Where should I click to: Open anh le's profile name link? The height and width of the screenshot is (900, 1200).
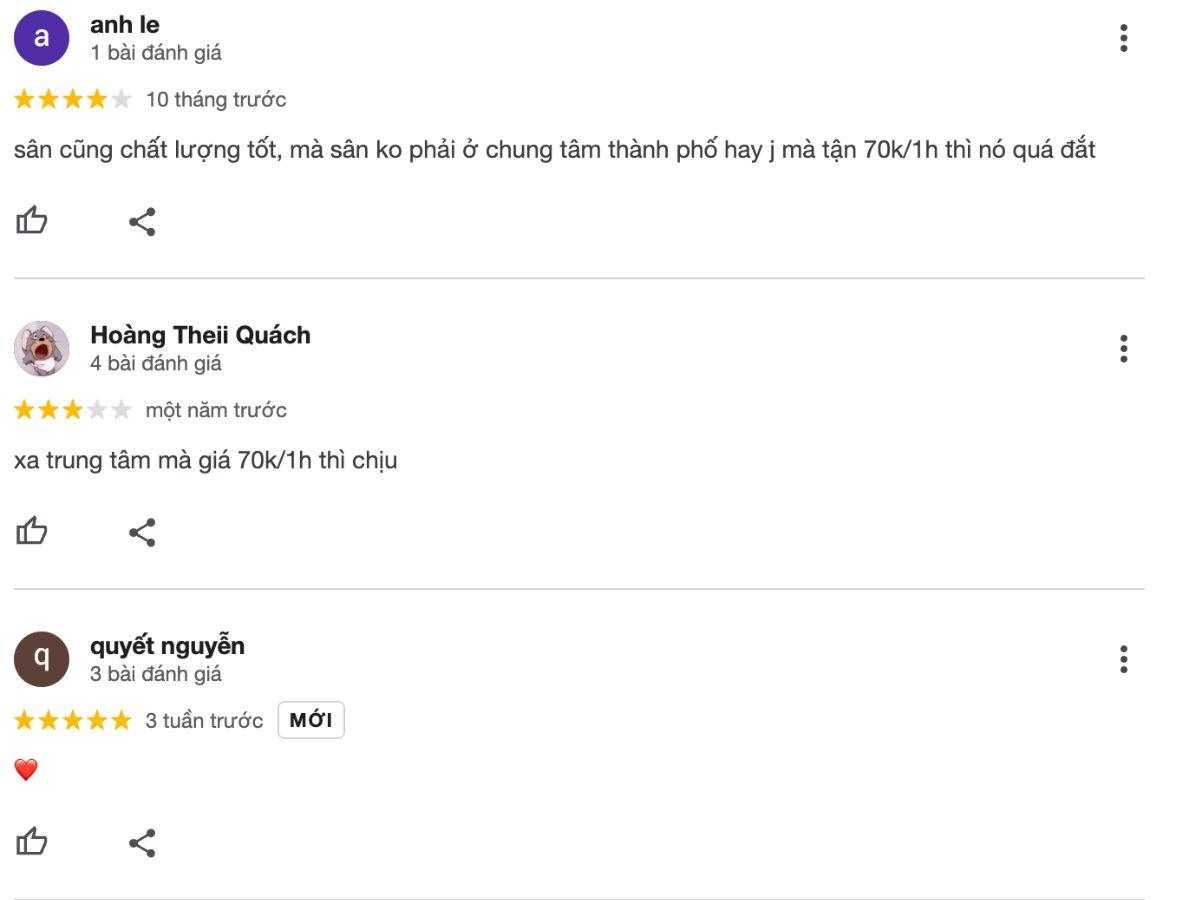(x=125, y=25)
